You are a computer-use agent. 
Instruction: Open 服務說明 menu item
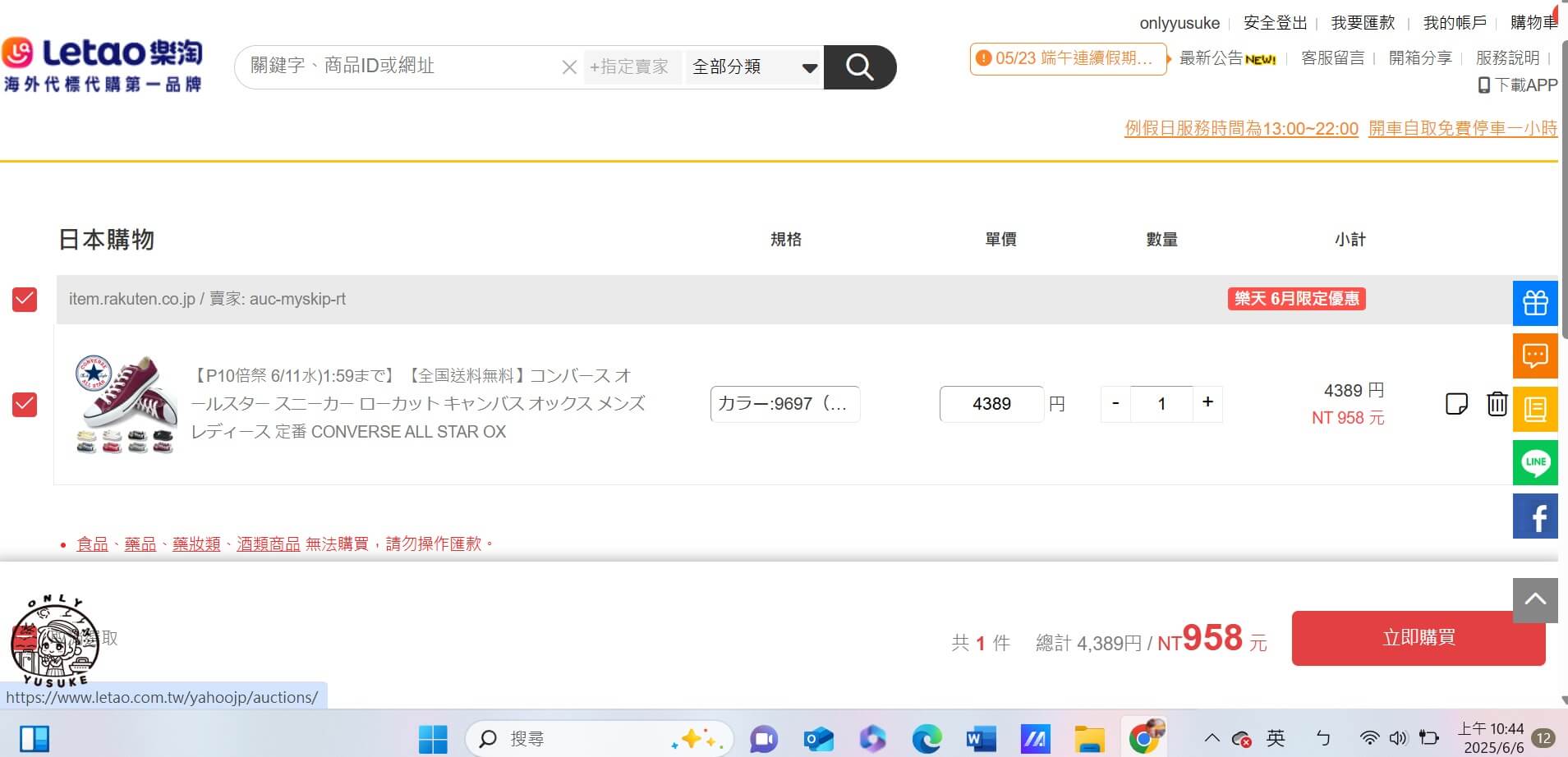coord(1507,58)
